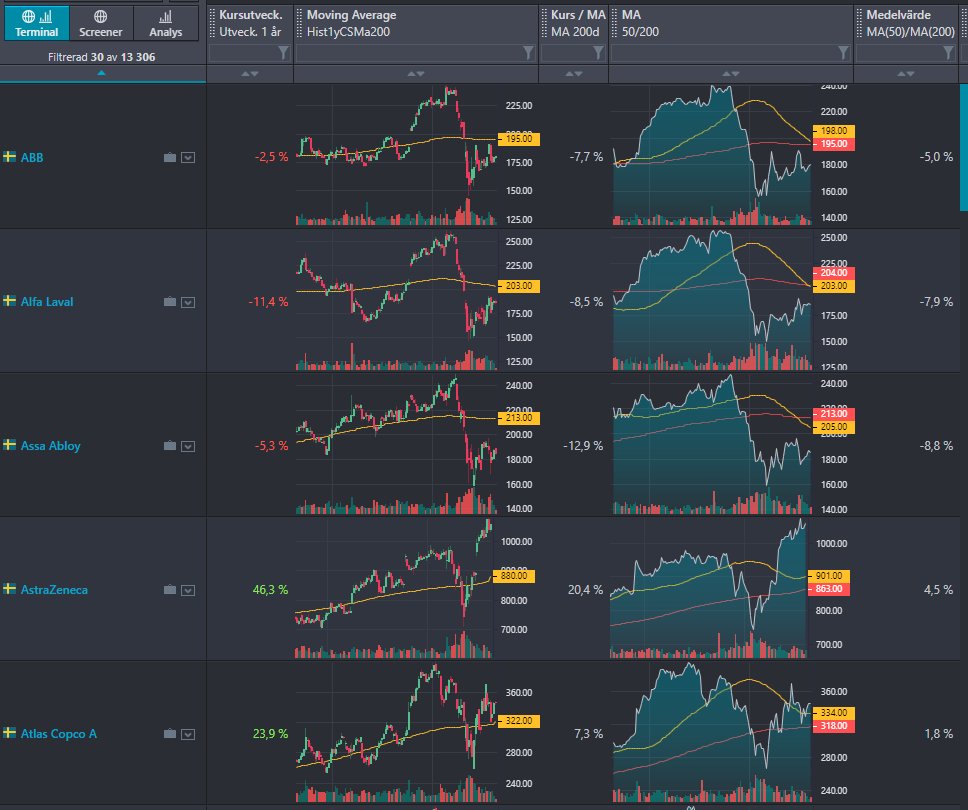Switch to the Analys tab
This screenshot has height=810, width=968.
pyautogui.click(x=165, y=23)
